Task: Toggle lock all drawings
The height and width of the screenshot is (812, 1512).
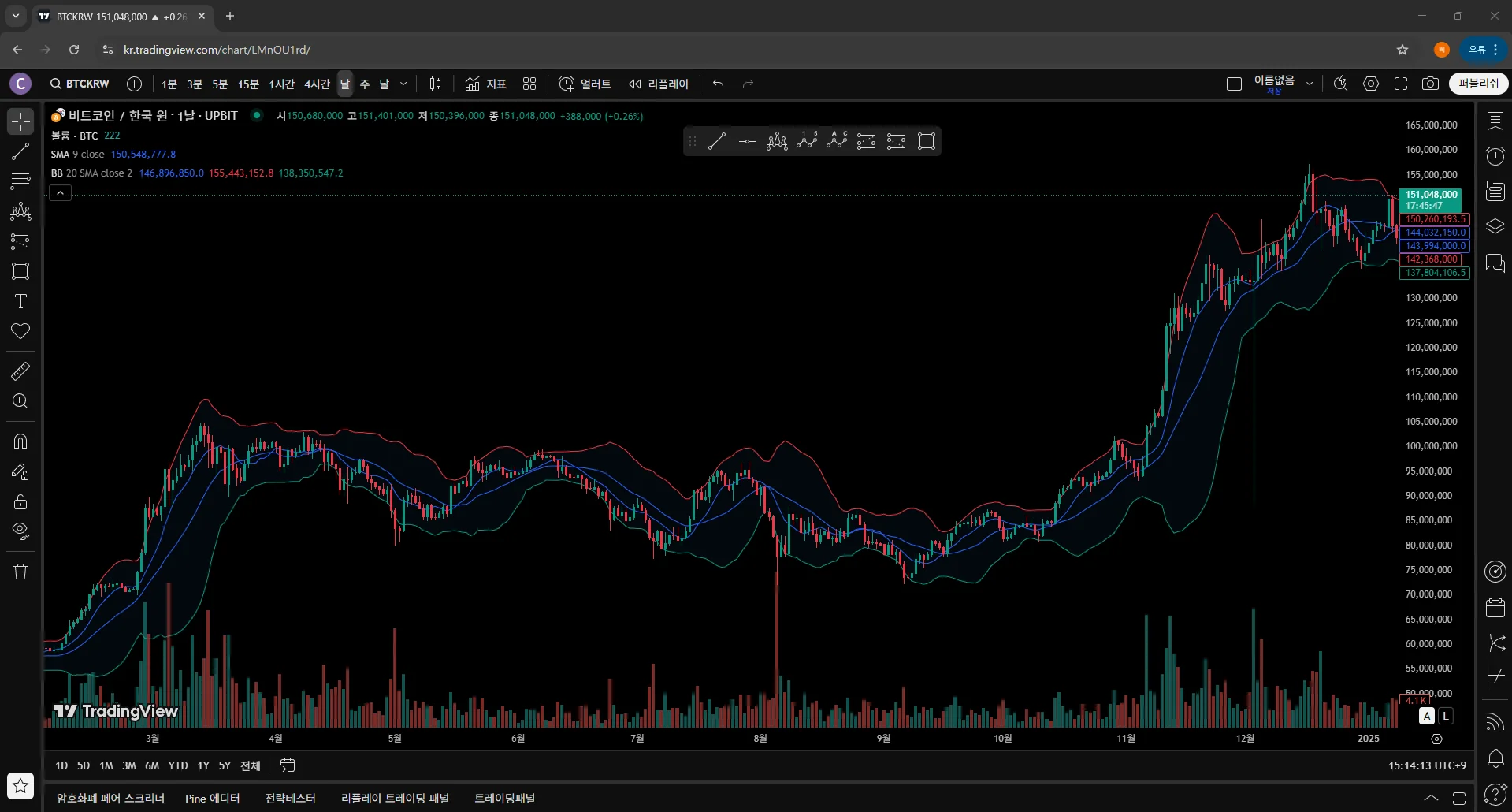Action: (x=20, y=501)
